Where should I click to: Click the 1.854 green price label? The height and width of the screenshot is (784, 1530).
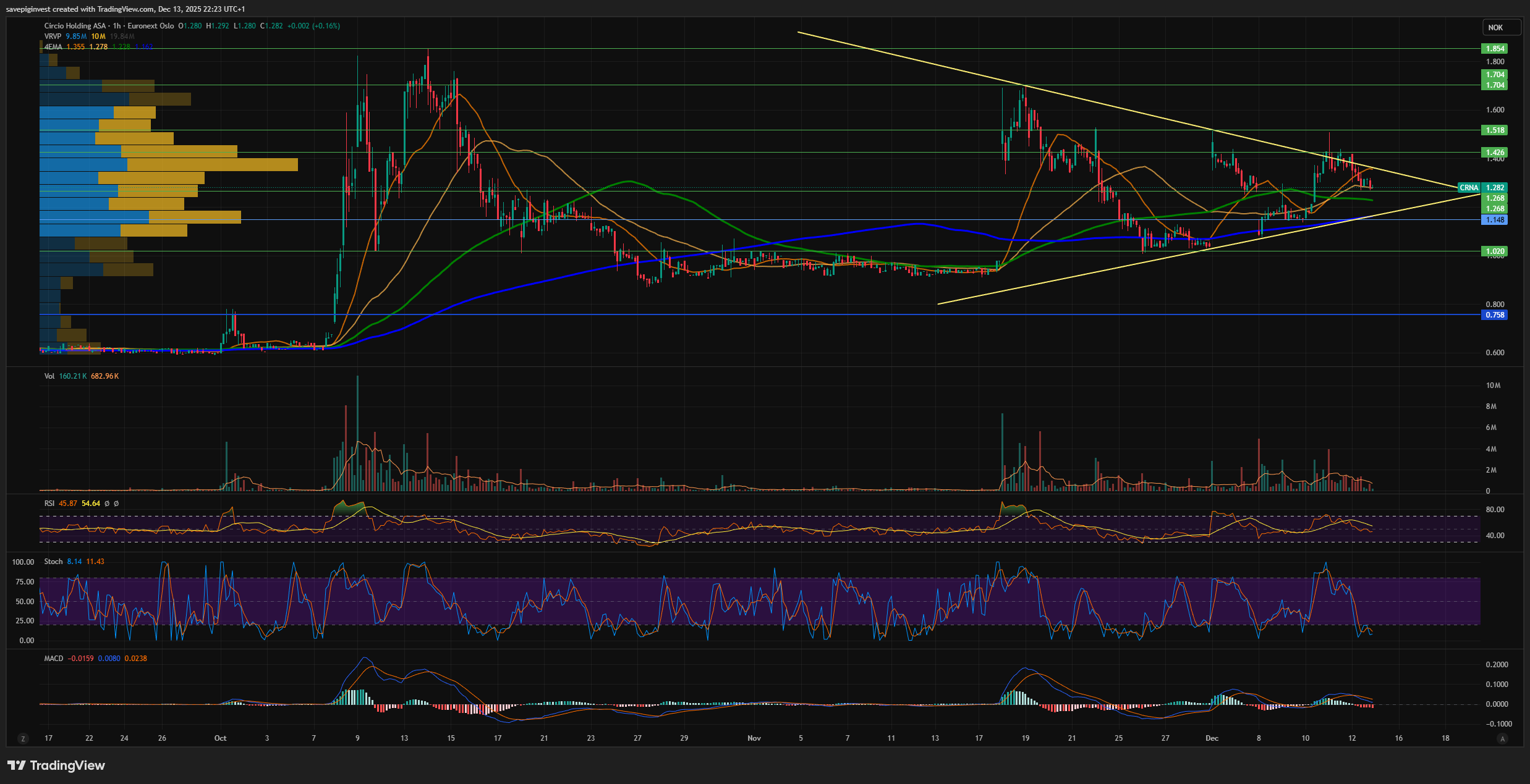click(1495, 49)
